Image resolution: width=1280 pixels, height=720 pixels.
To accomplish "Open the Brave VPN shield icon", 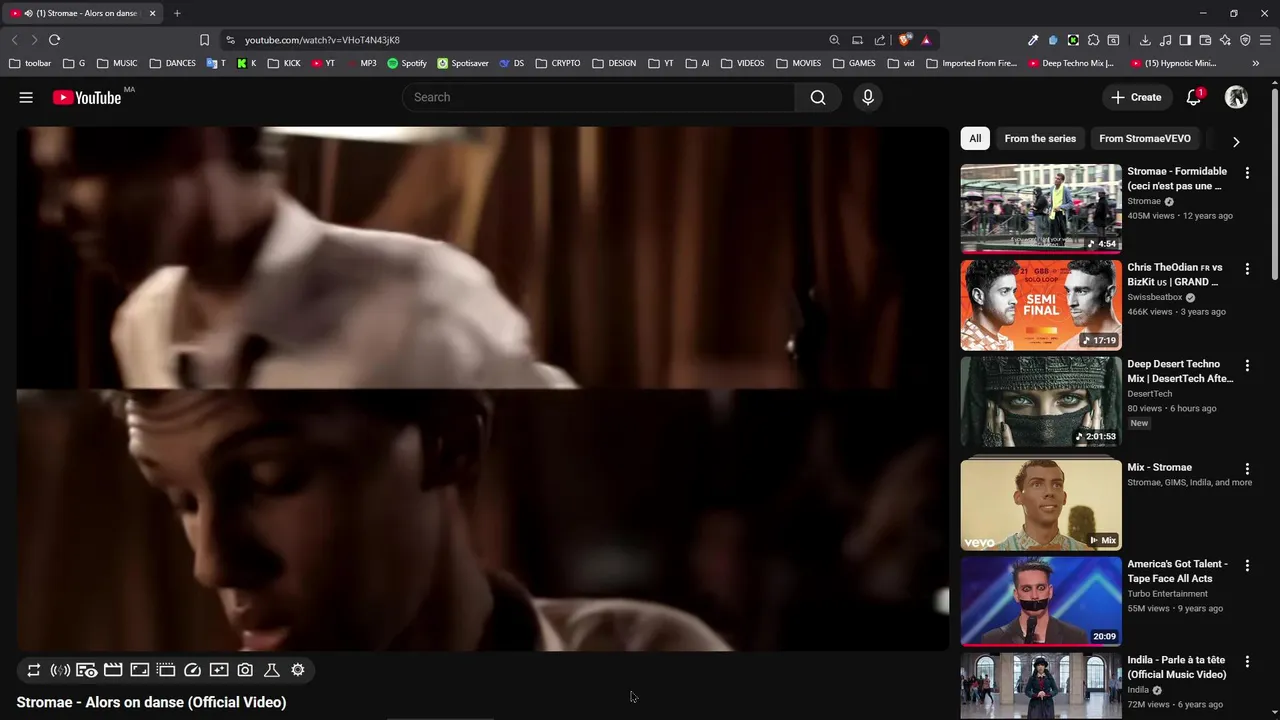I will pos(1245,40).
